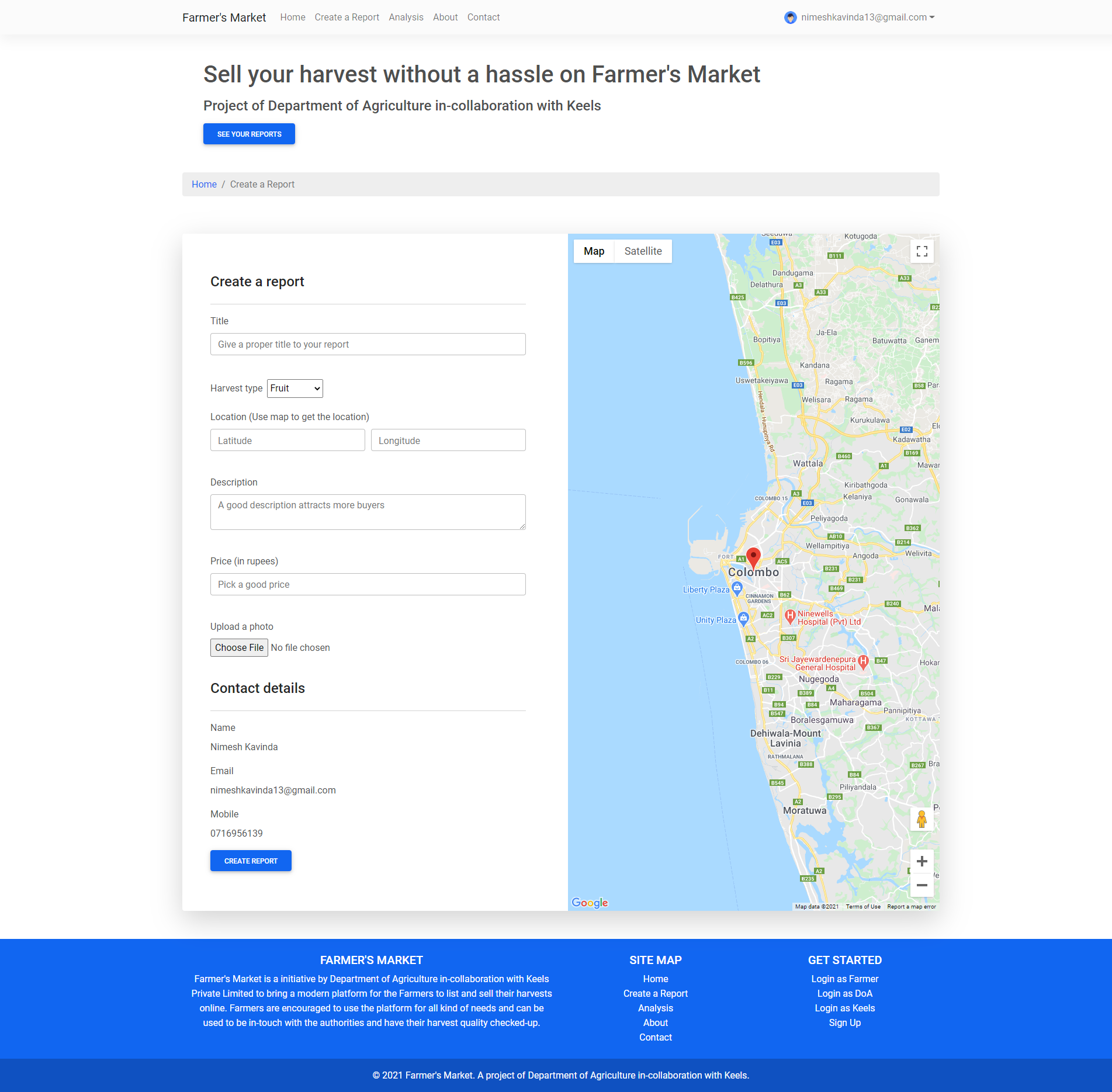Zoom out the map with minus button

922,885
